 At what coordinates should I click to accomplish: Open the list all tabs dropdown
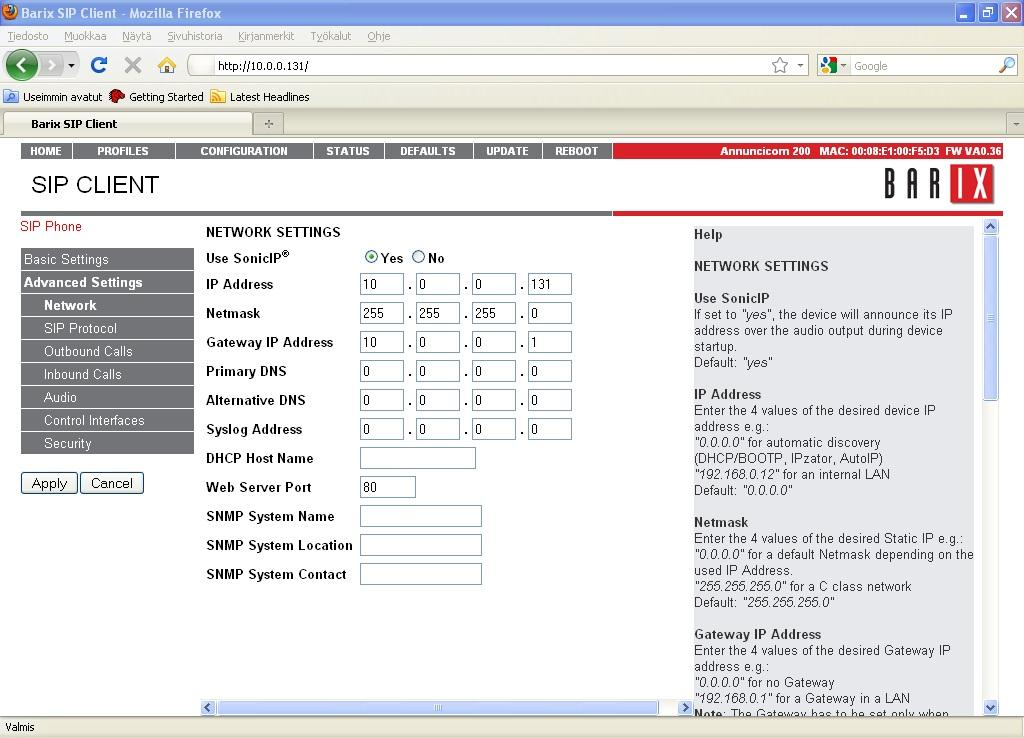[x=1016, y=123]
